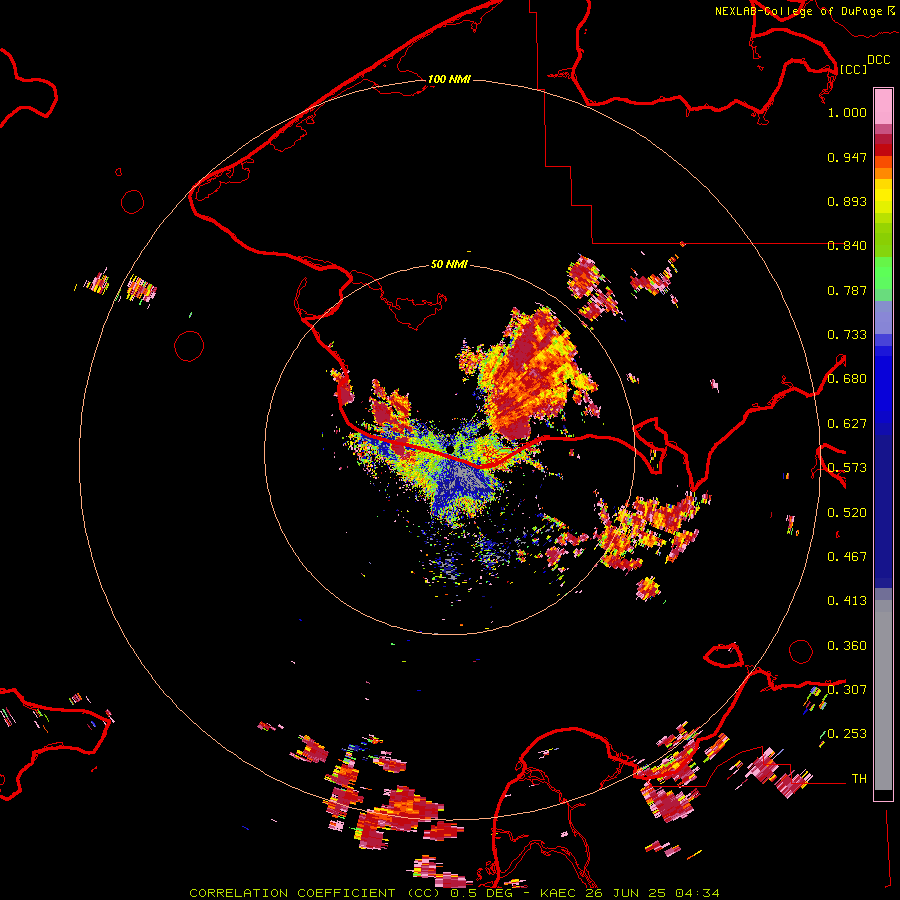
Task: Select the 0.893 scale value
Action: 847,201
